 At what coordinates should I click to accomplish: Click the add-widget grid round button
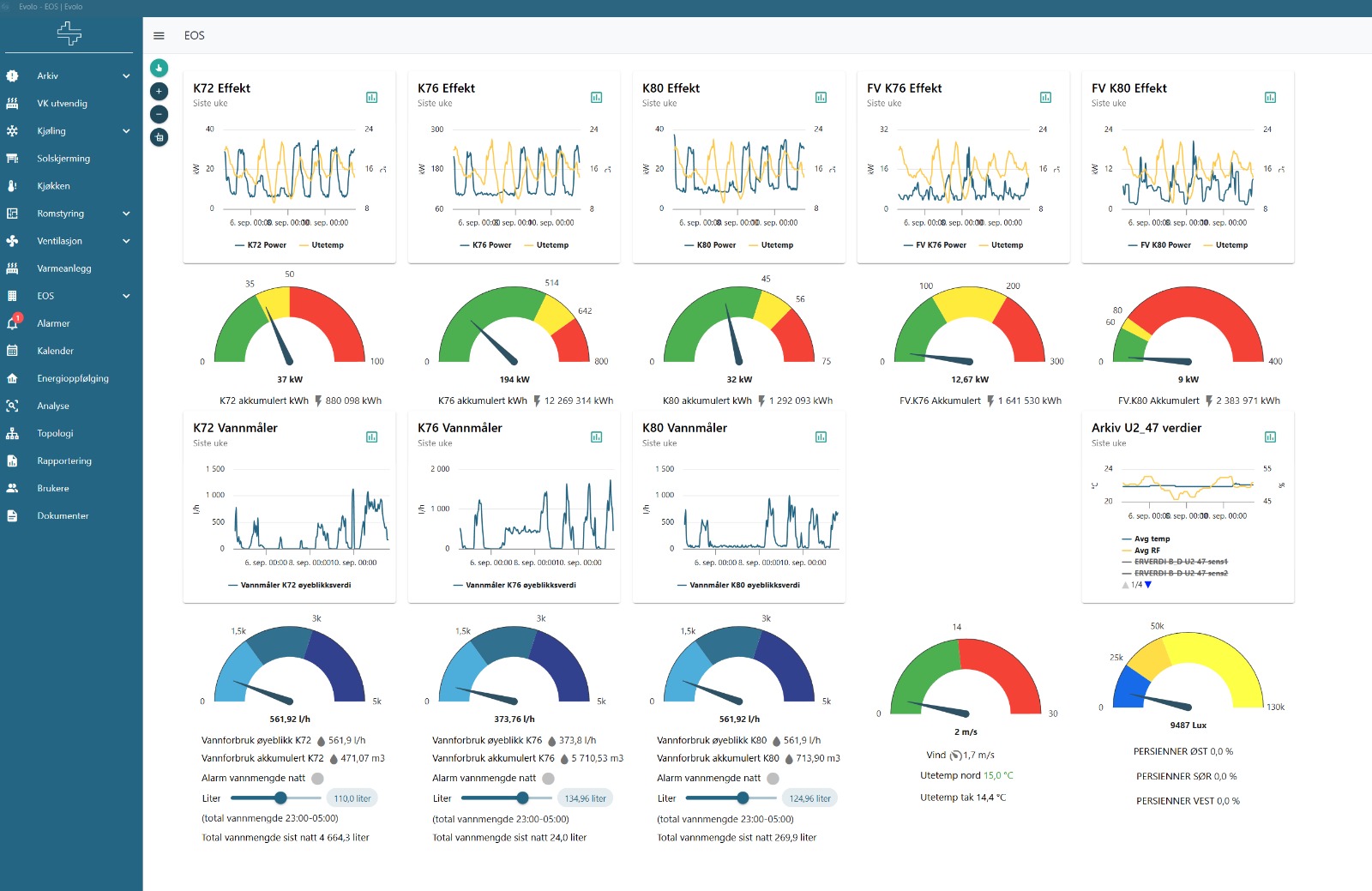point(159,137)
